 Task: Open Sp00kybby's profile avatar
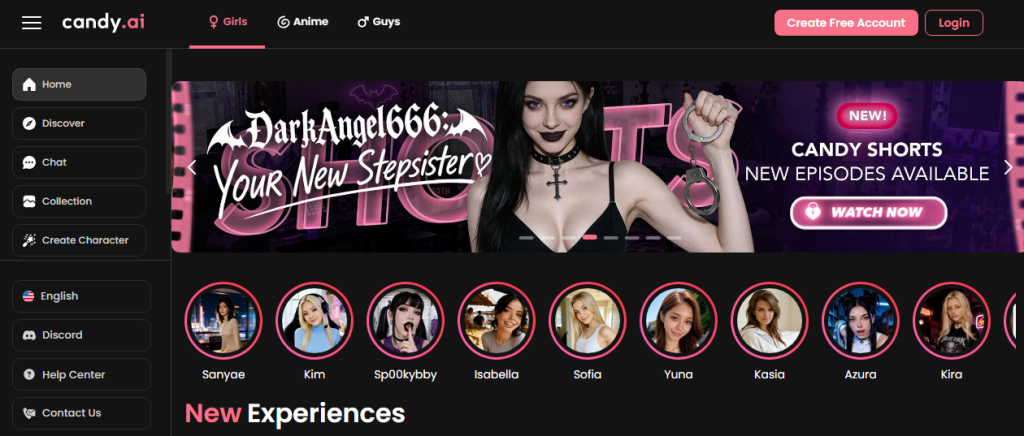point(406,320)
